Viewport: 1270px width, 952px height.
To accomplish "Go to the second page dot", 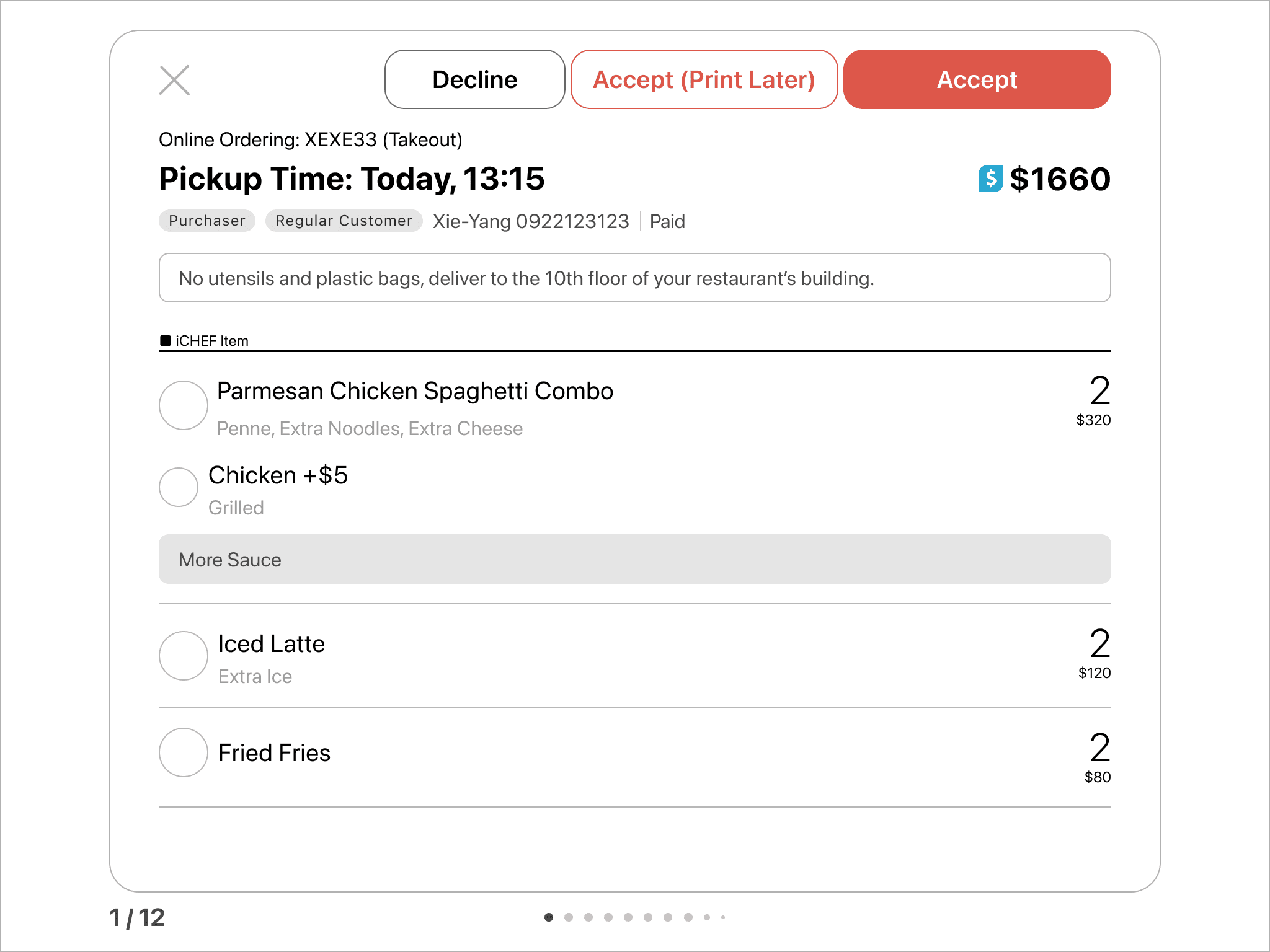I will pos(569,917).
